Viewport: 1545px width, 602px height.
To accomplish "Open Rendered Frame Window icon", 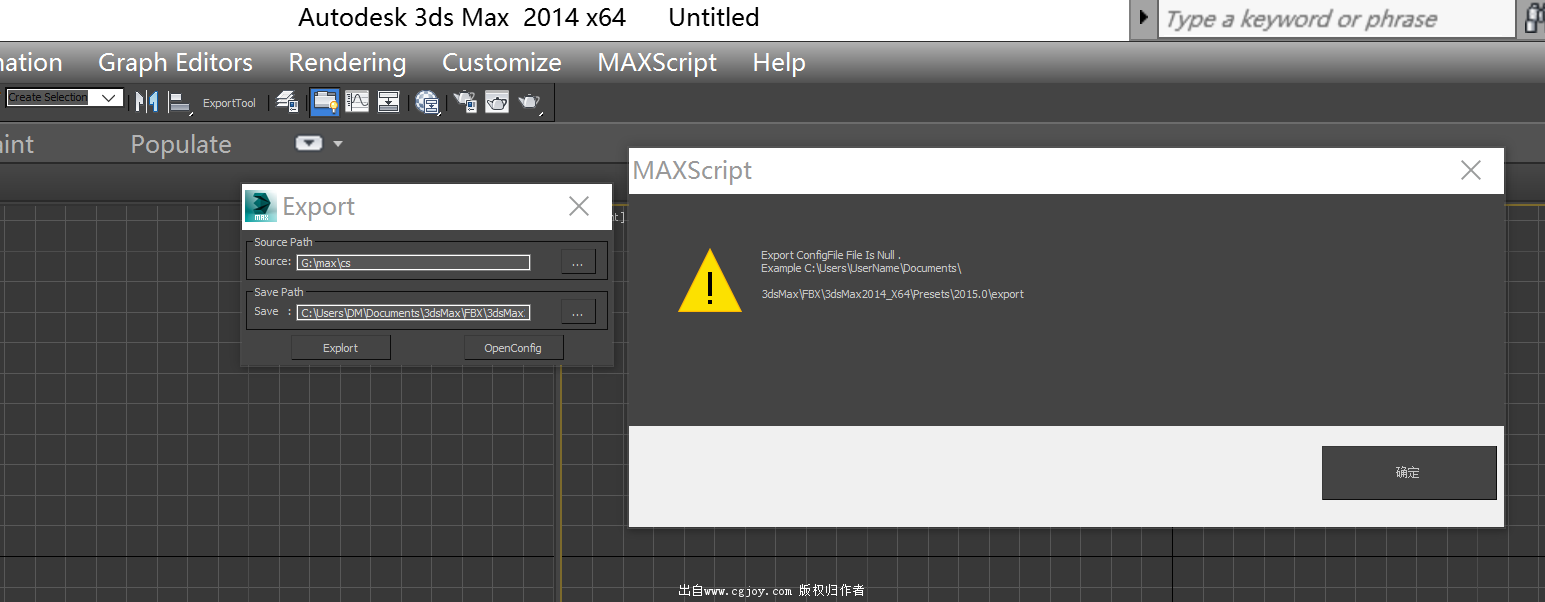I will pyautogui.click(x=497, y=102).
